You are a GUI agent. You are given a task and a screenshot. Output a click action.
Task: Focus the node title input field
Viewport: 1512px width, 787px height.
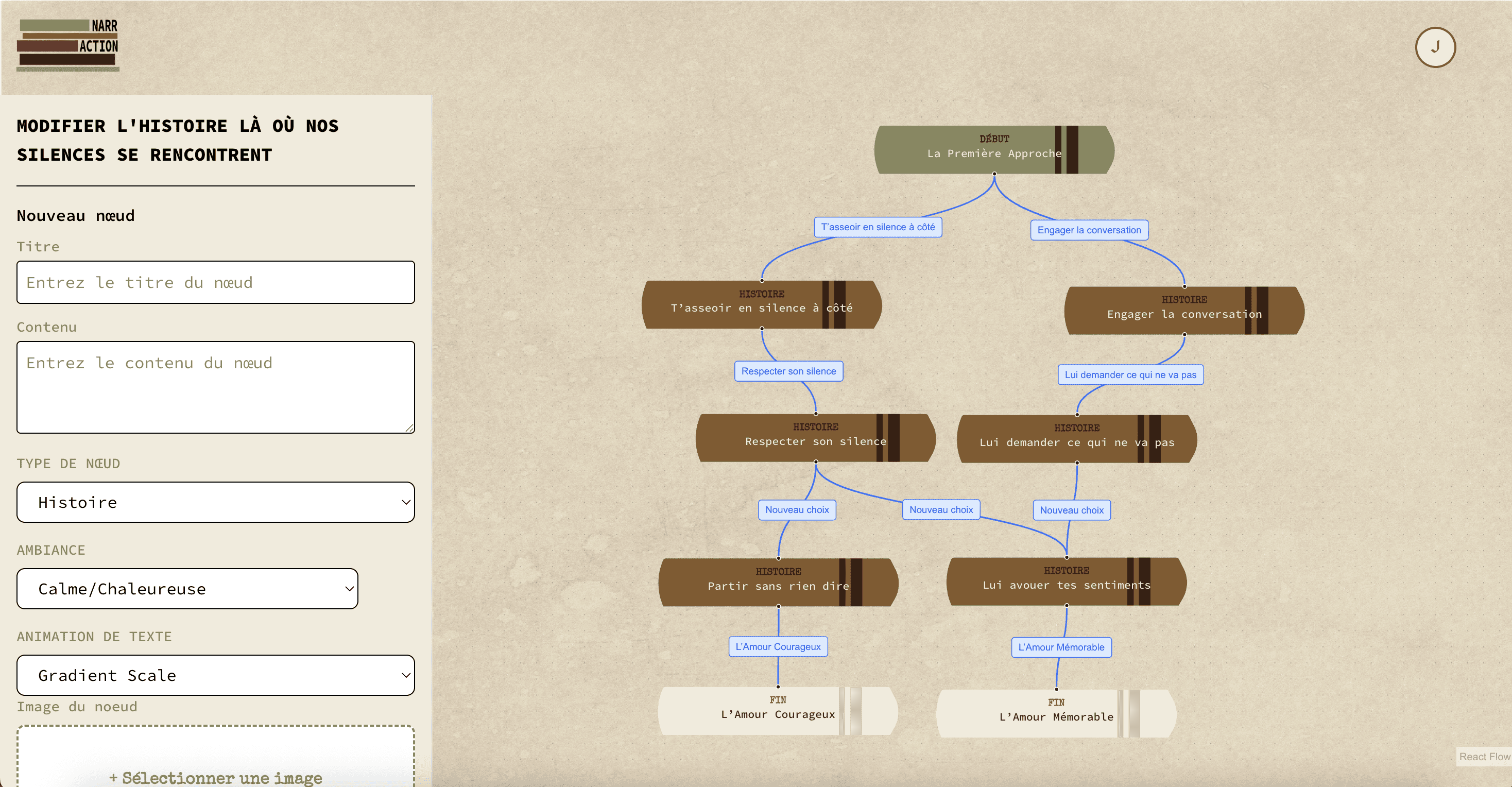point(215,282)
